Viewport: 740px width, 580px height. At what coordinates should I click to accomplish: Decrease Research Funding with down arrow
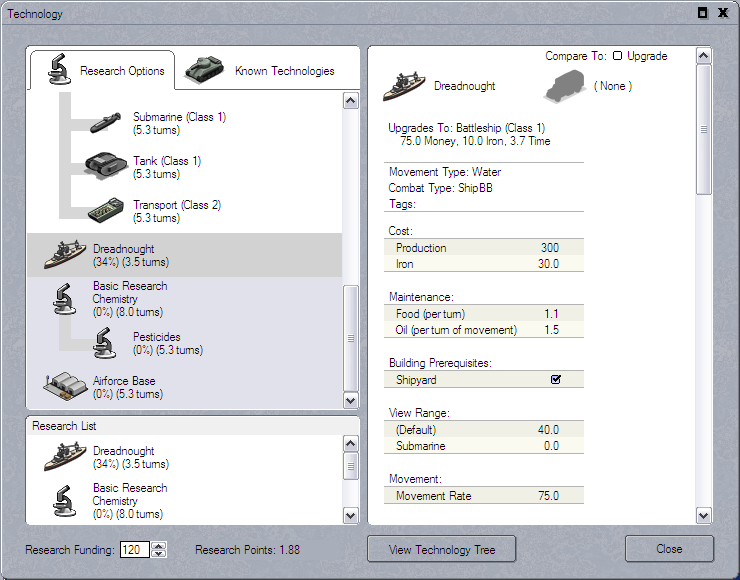(160, 554)
